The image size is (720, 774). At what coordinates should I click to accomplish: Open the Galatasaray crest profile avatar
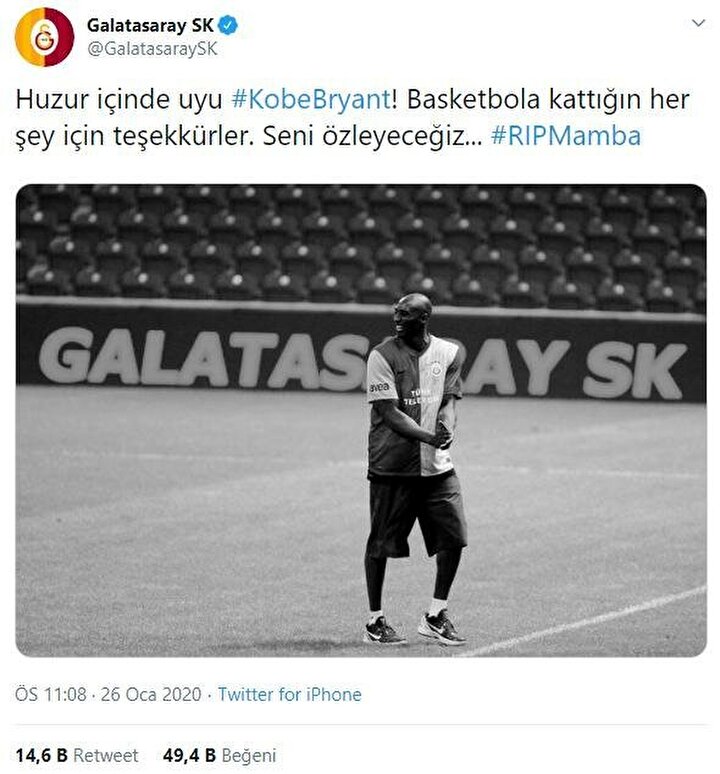[44, 37]
